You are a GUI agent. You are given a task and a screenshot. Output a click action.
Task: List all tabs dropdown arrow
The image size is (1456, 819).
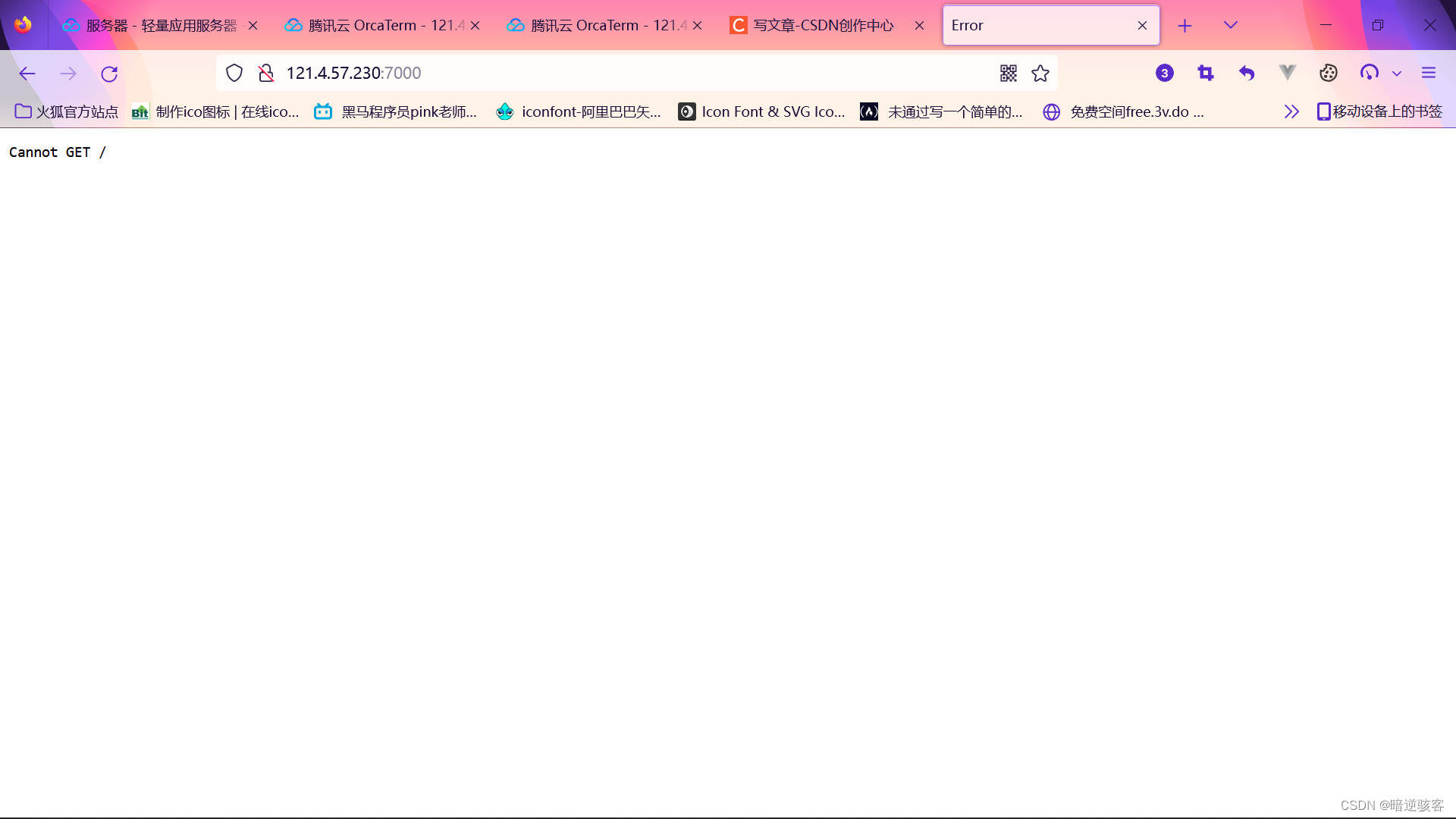pyautogui.click(x=1231, y=25)
